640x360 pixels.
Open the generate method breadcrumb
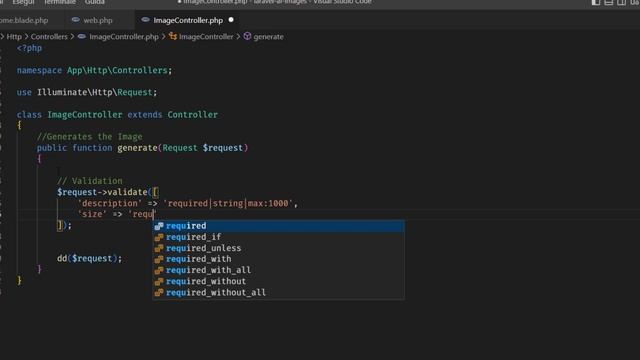pyautogui.click(x=268, y=37)
